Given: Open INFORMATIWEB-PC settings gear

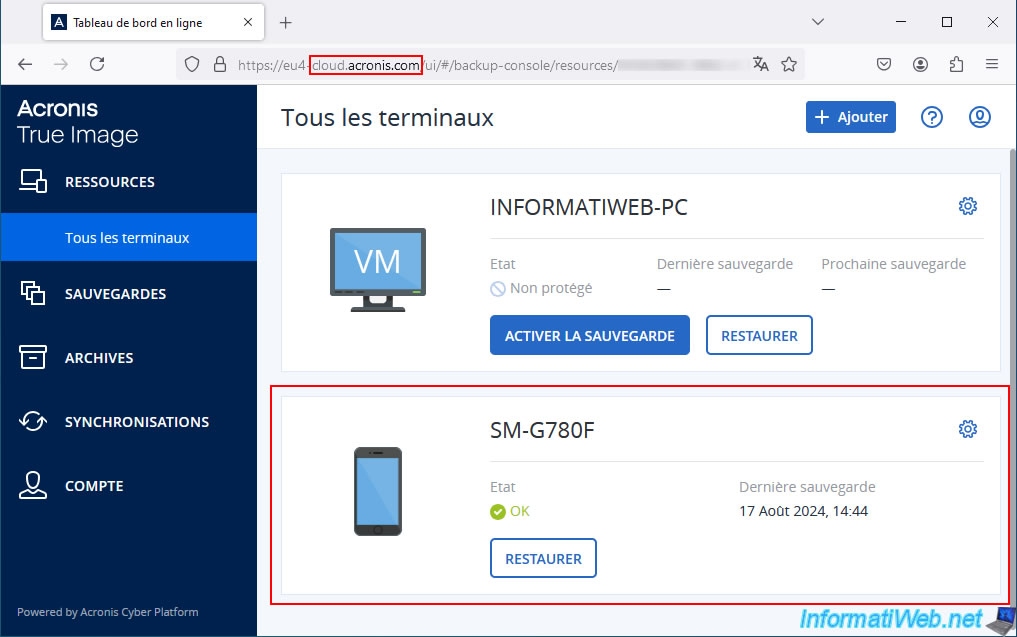Looking at the screenshot, I should [x=968, y=206].
